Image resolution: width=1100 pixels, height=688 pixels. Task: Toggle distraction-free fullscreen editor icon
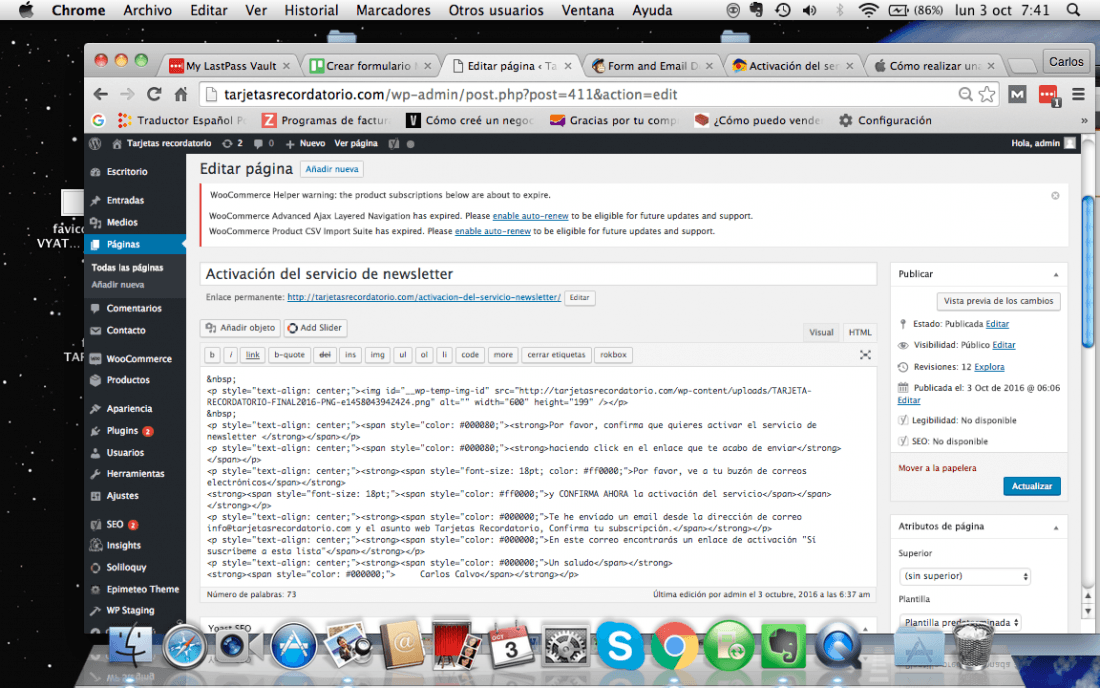tap(865, 355)
